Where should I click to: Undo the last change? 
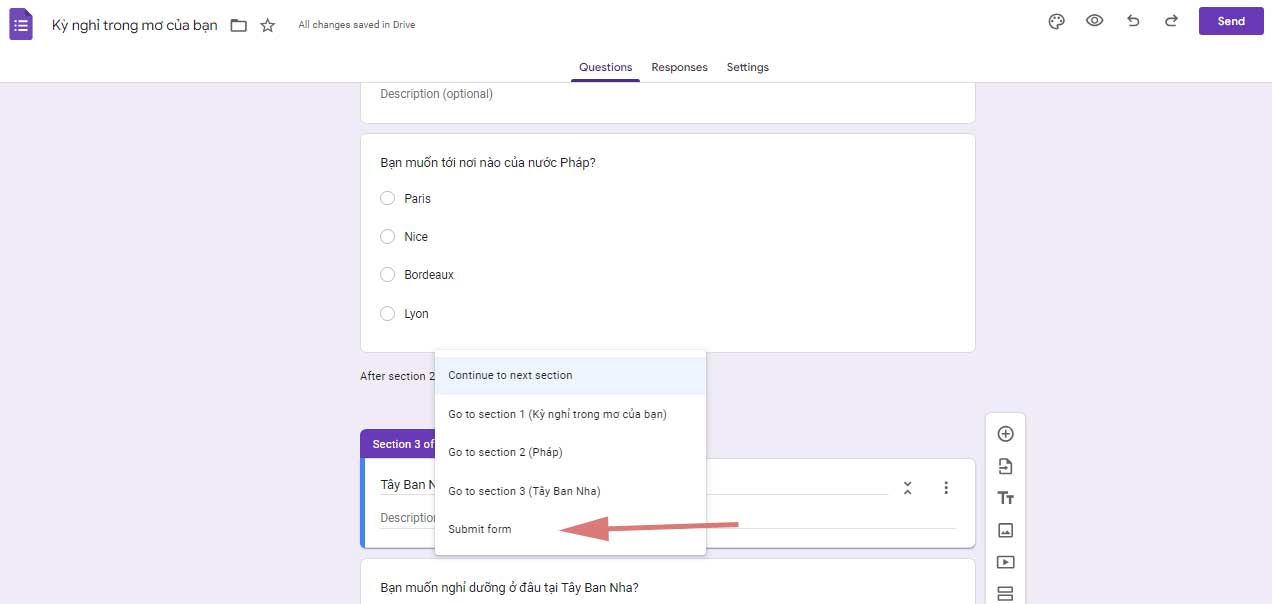(x=1133, y=21)
